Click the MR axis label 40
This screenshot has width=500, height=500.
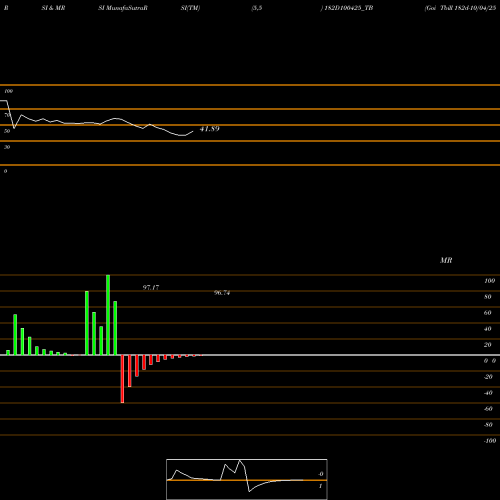coord(488,329)
